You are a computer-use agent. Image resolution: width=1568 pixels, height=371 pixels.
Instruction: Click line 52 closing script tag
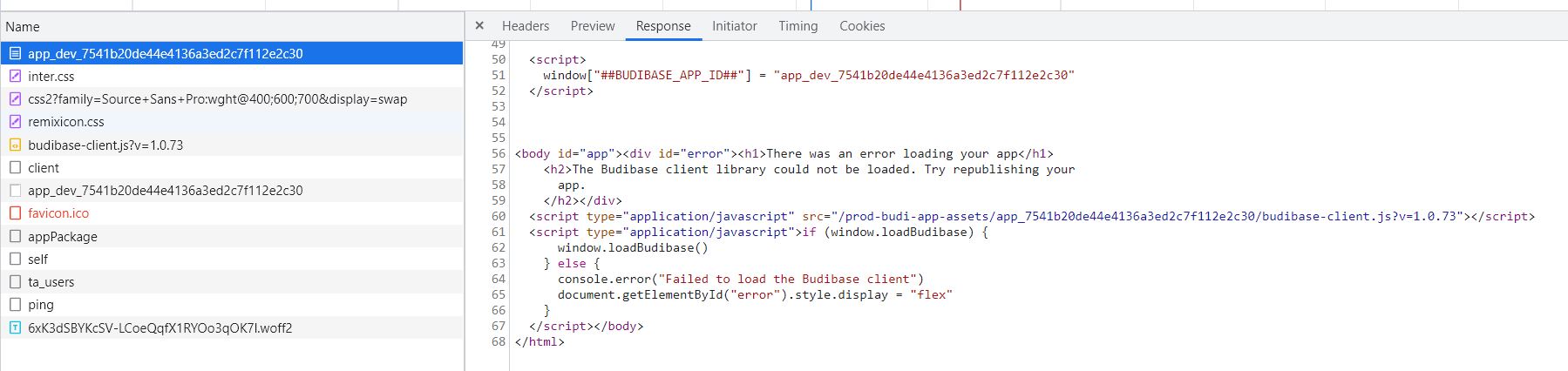coord(561,91)
